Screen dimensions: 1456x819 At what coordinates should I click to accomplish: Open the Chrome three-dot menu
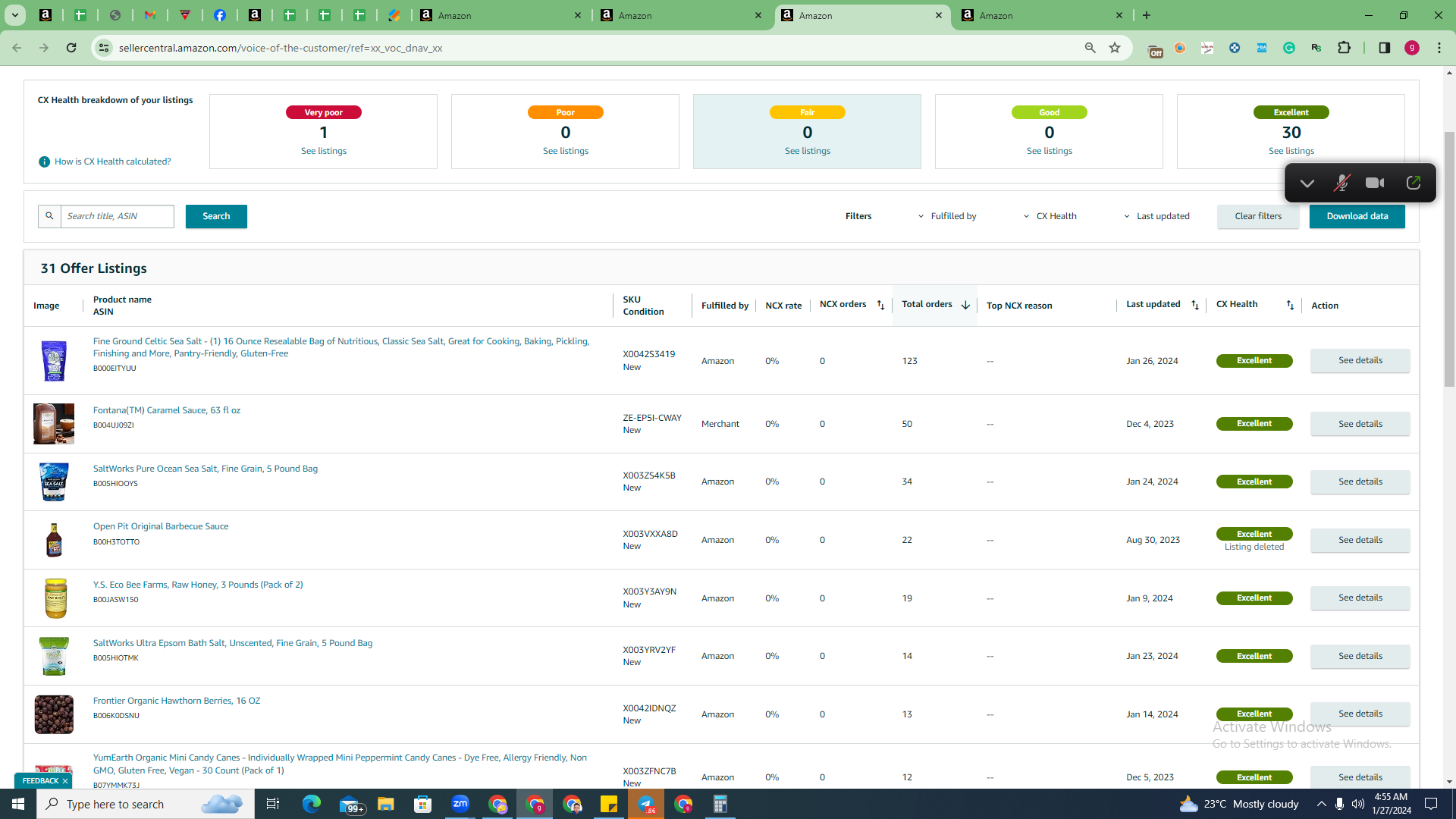1439,48
